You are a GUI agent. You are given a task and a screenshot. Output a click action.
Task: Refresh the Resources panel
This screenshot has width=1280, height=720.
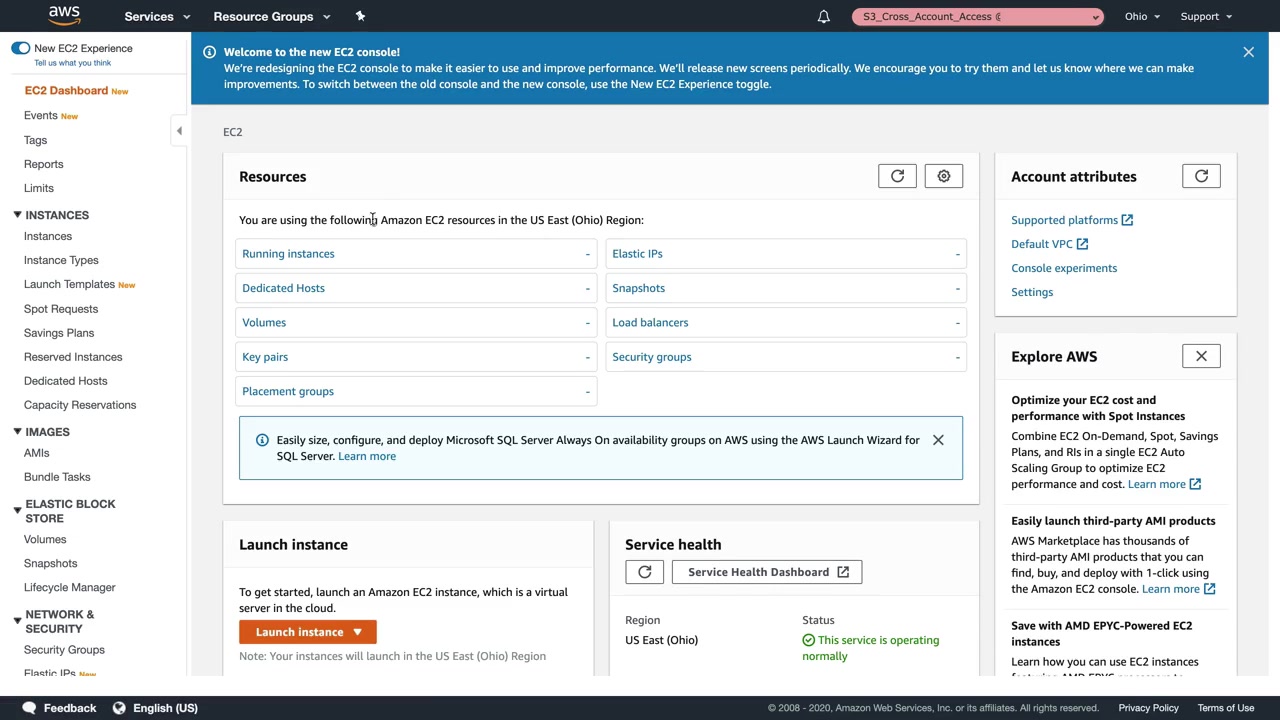(x=897, y=176)
